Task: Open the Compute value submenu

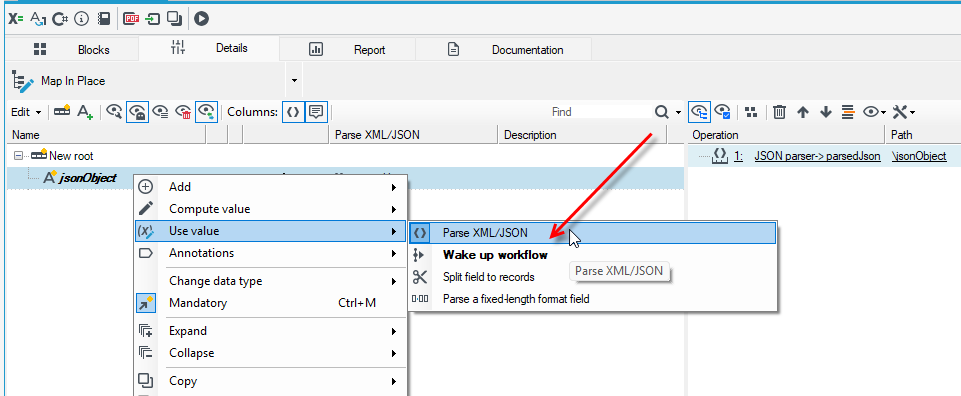Action: (270, 209)
